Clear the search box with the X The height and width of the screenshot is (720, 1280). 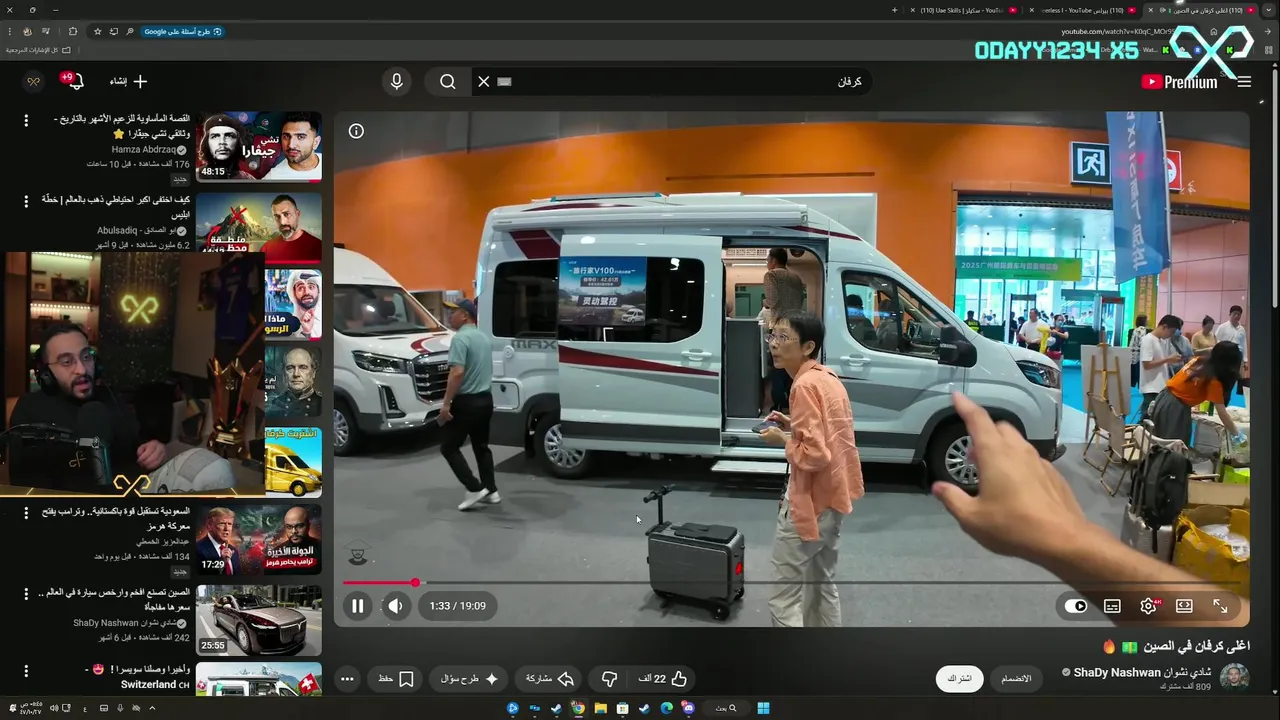point(484,82)
